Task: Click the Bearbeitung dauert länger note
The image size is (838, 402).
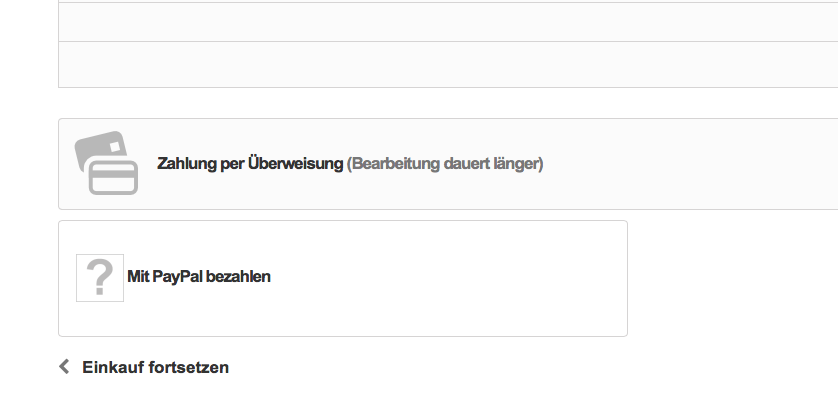Action: pyautogui.click(x=445, y=163)
